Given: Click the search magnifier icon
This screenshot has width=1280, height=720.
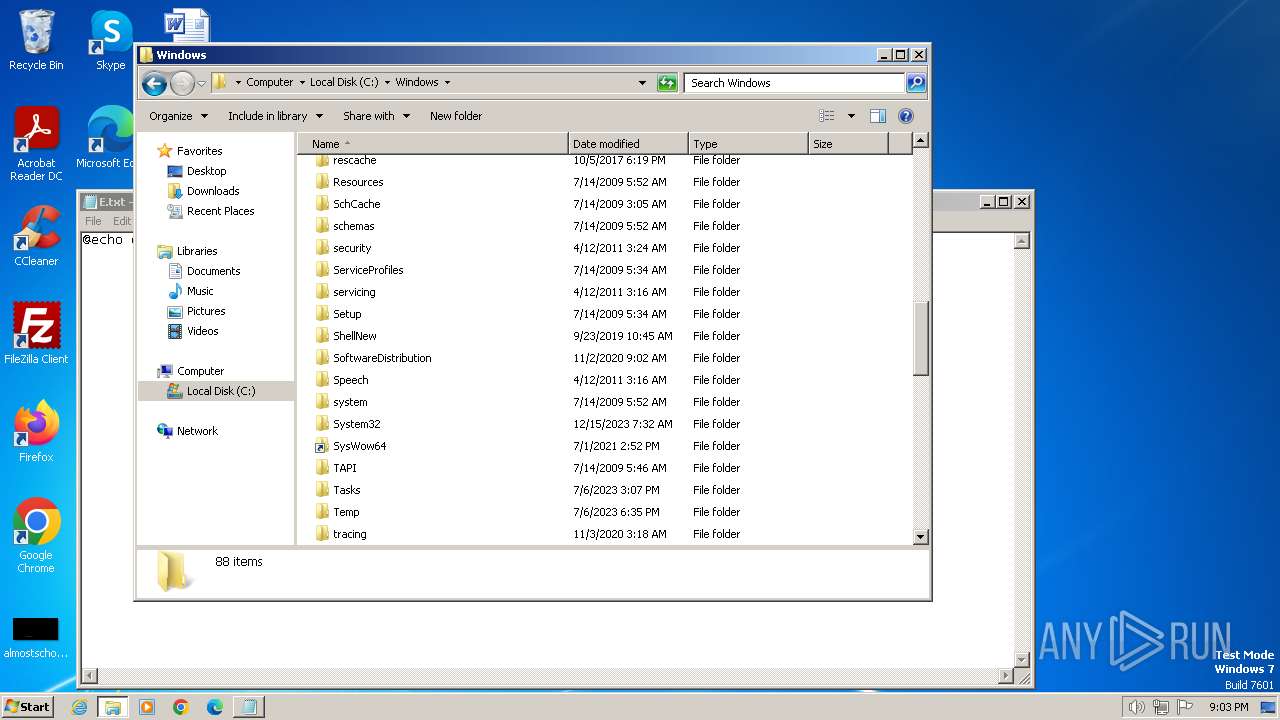Looking at the screenshot, I should tap(915, 83).
